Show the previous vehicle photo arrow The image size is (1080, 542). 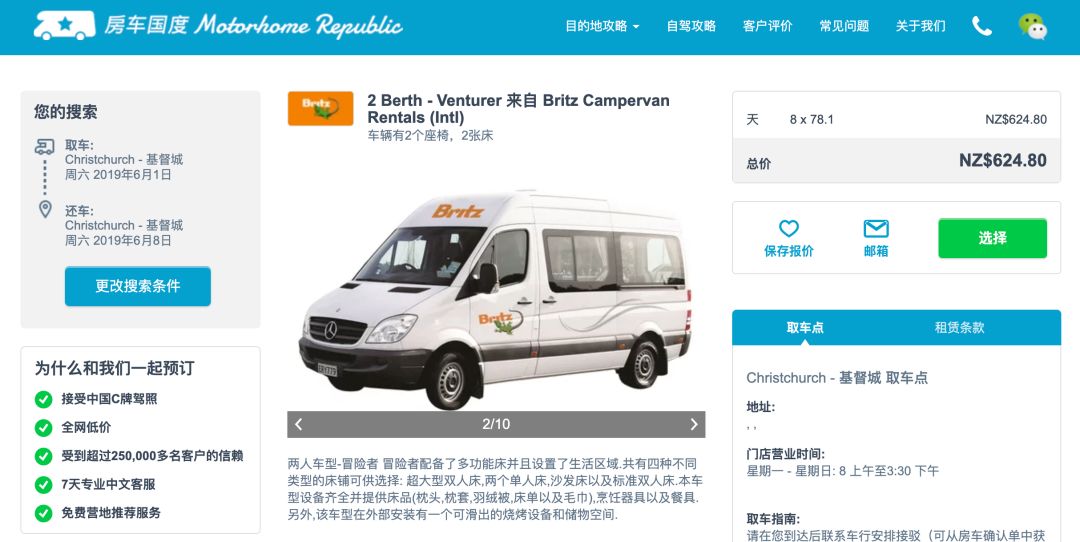(x=298, y=424)
